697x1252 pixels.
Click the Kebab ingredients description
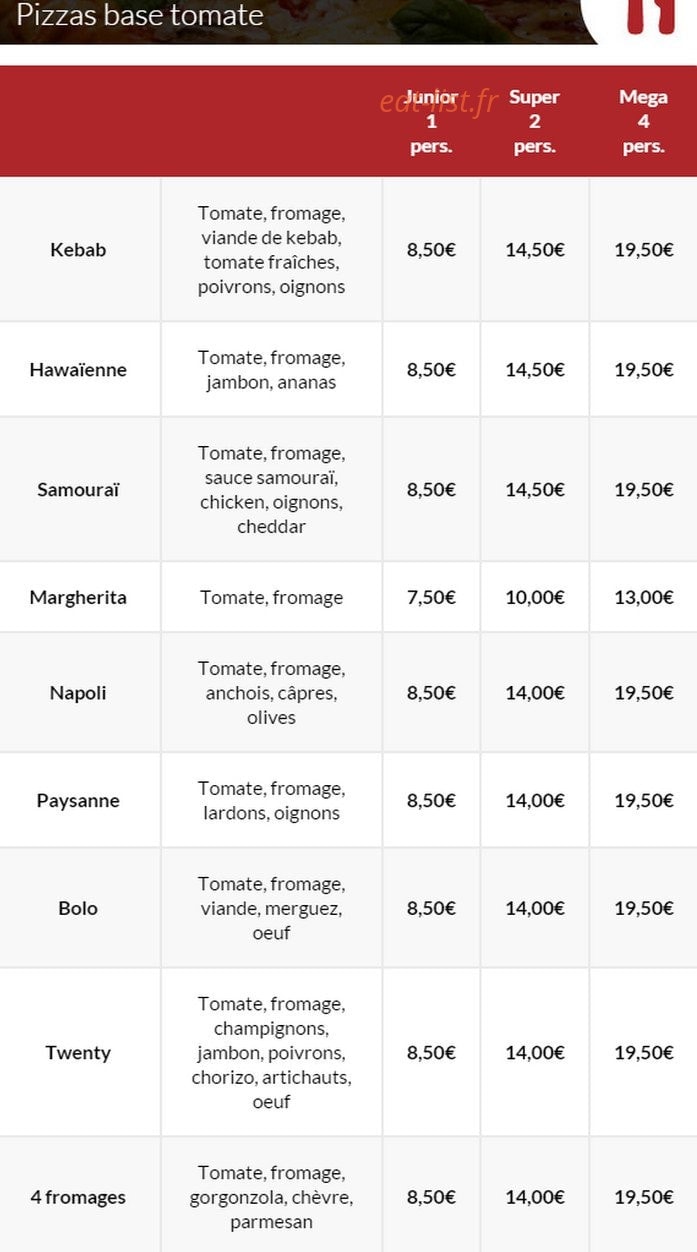click(271, 250)
